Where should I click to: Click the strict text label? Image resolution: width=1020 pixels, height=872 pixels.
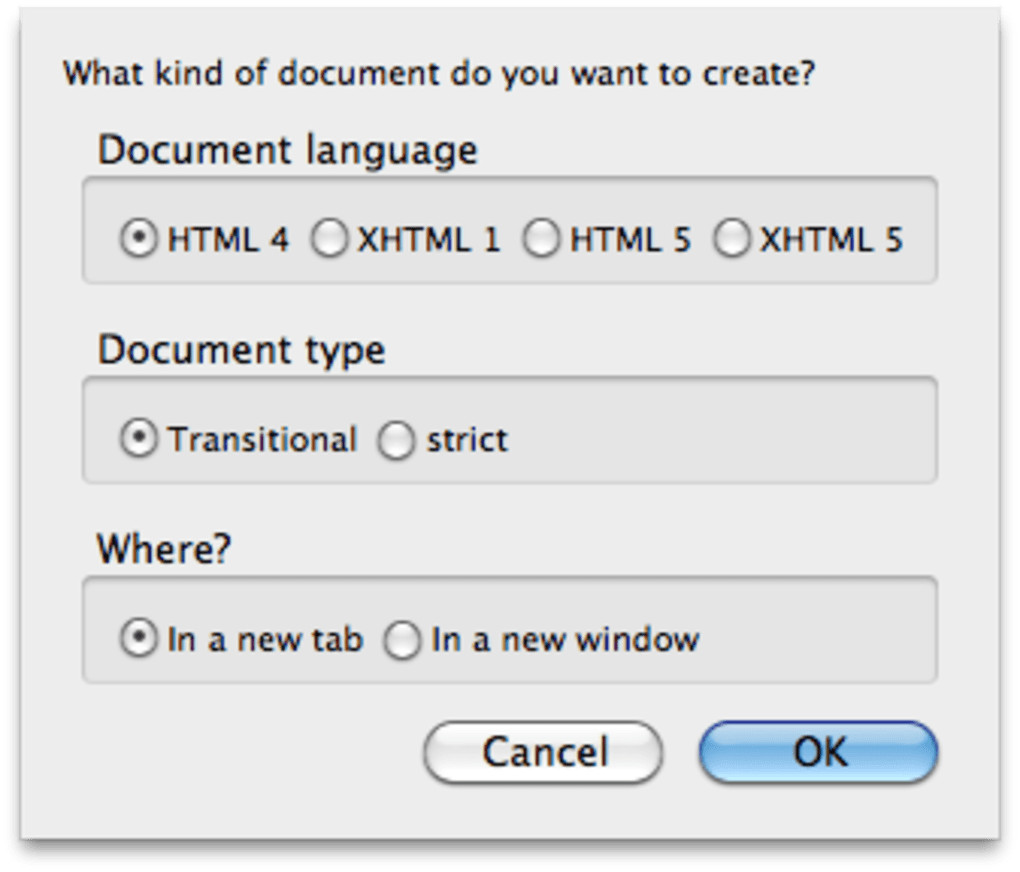(x=467, y=440)
